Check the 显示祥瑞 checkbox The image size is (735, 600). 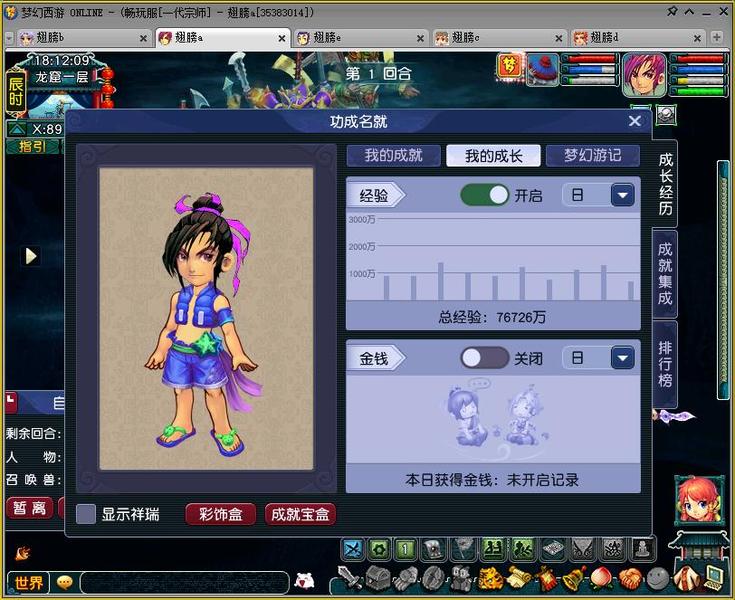(x=85, y=514)
